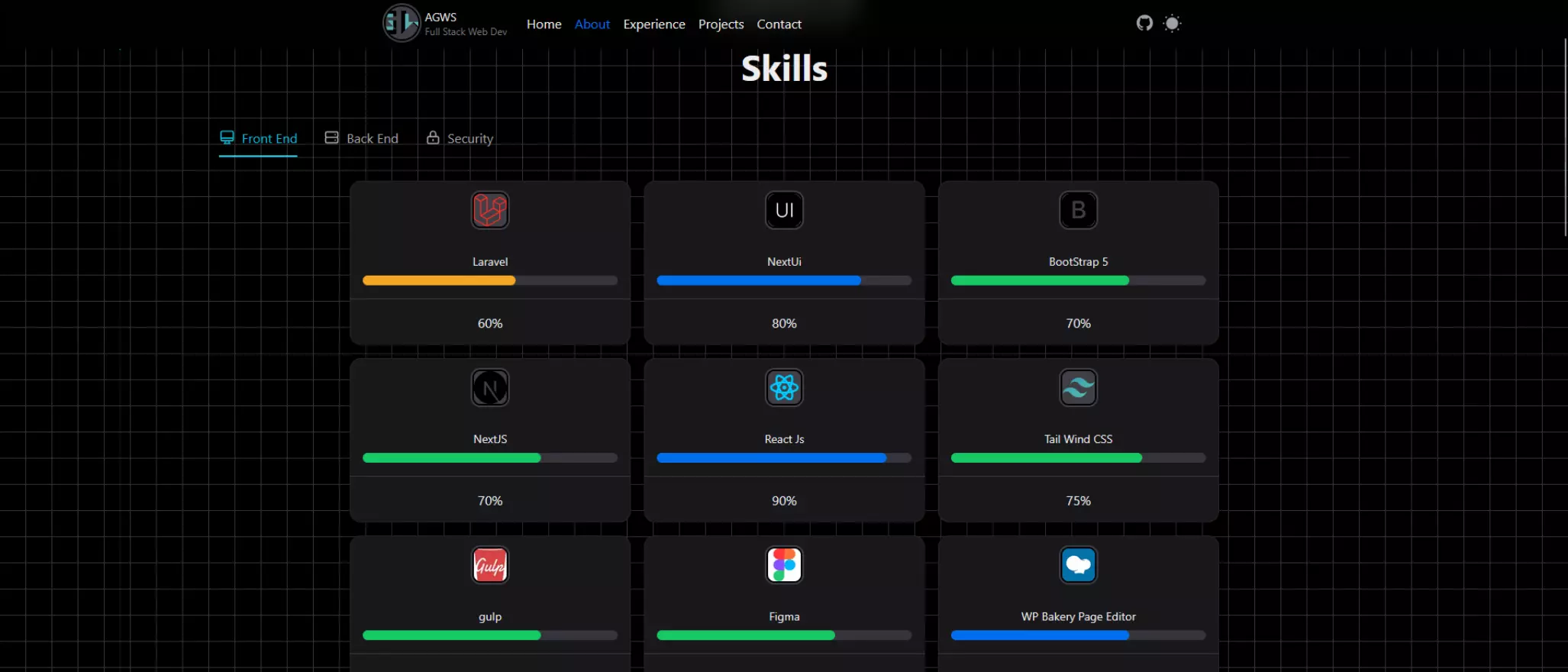Screen dimensions: 1568x672
Task: Click the WP Bakery Page Editor icon
Action: [x=1078, y=565]
